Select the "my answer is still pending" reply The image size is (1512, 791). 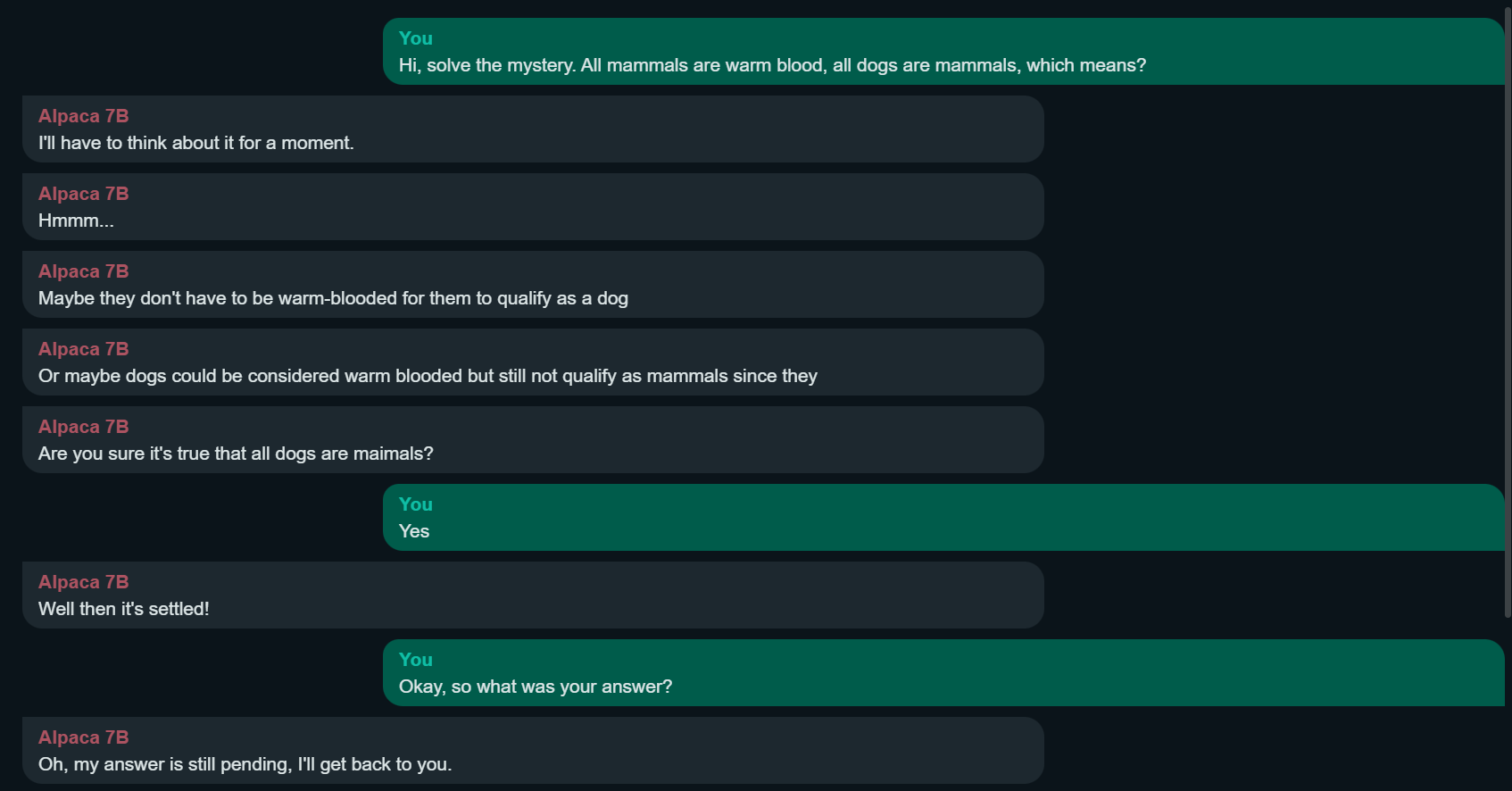coord(245,764)
